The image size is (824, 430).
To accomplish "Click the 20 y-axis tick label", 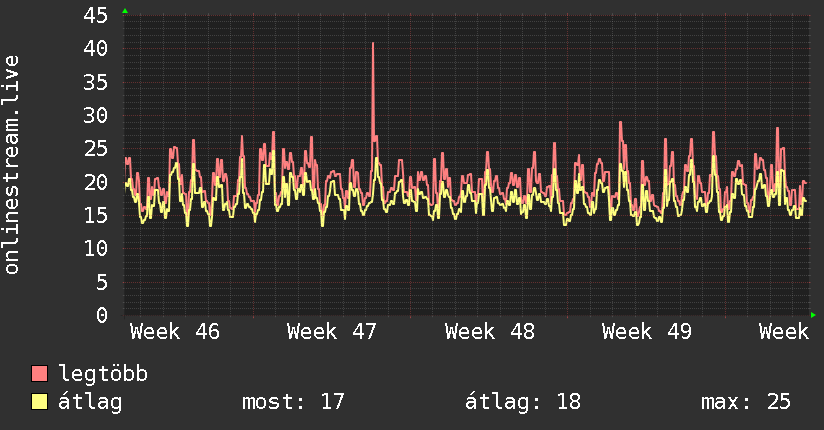I will tap(95, 182).
